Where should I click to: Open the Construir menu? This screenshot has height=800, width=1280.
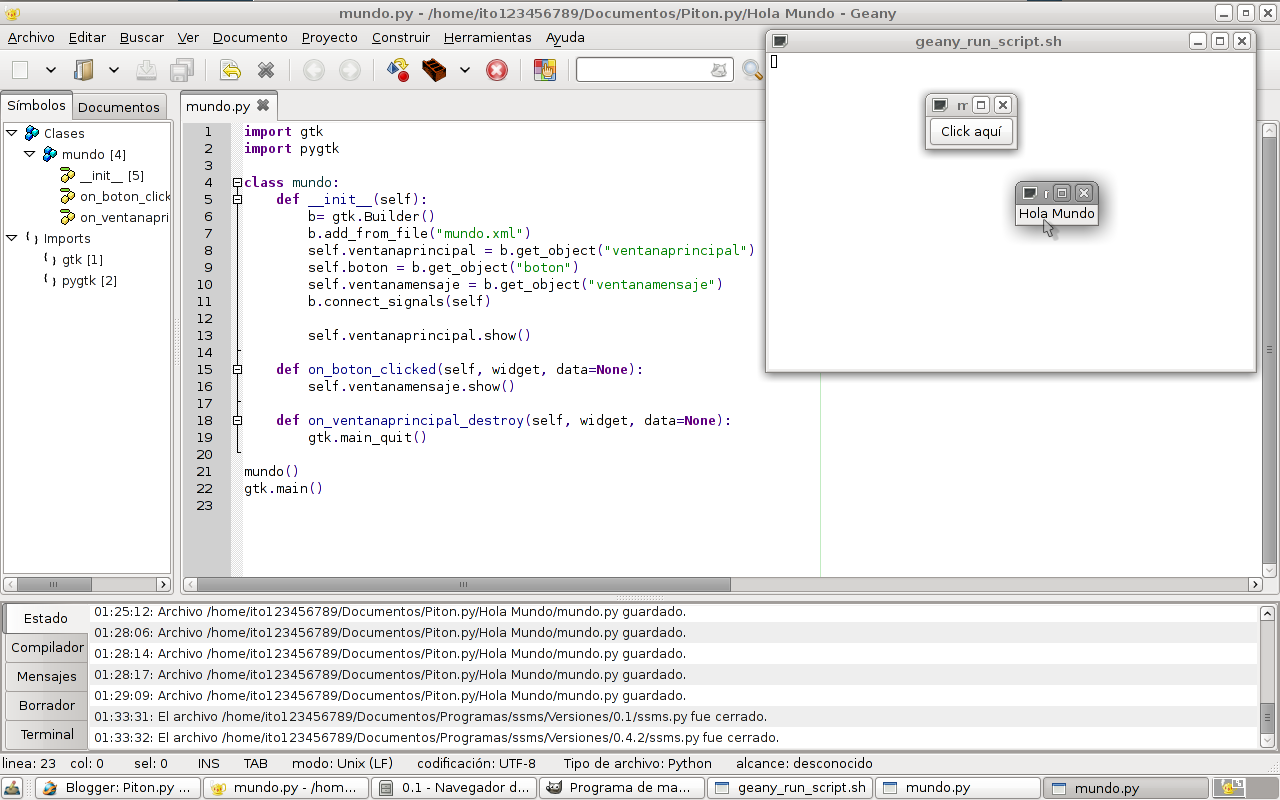point(401,37)
